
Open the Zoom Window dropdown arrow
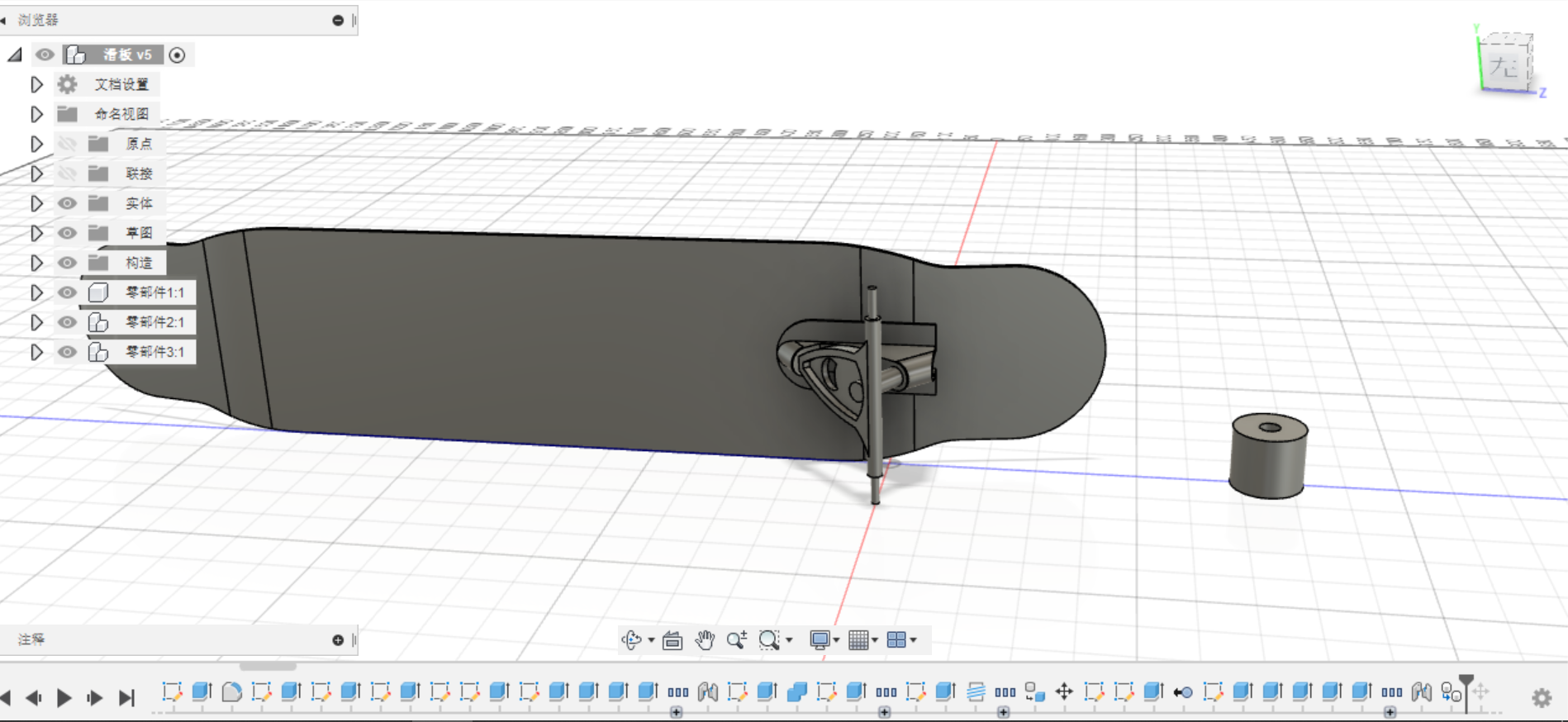coord(789,640)
